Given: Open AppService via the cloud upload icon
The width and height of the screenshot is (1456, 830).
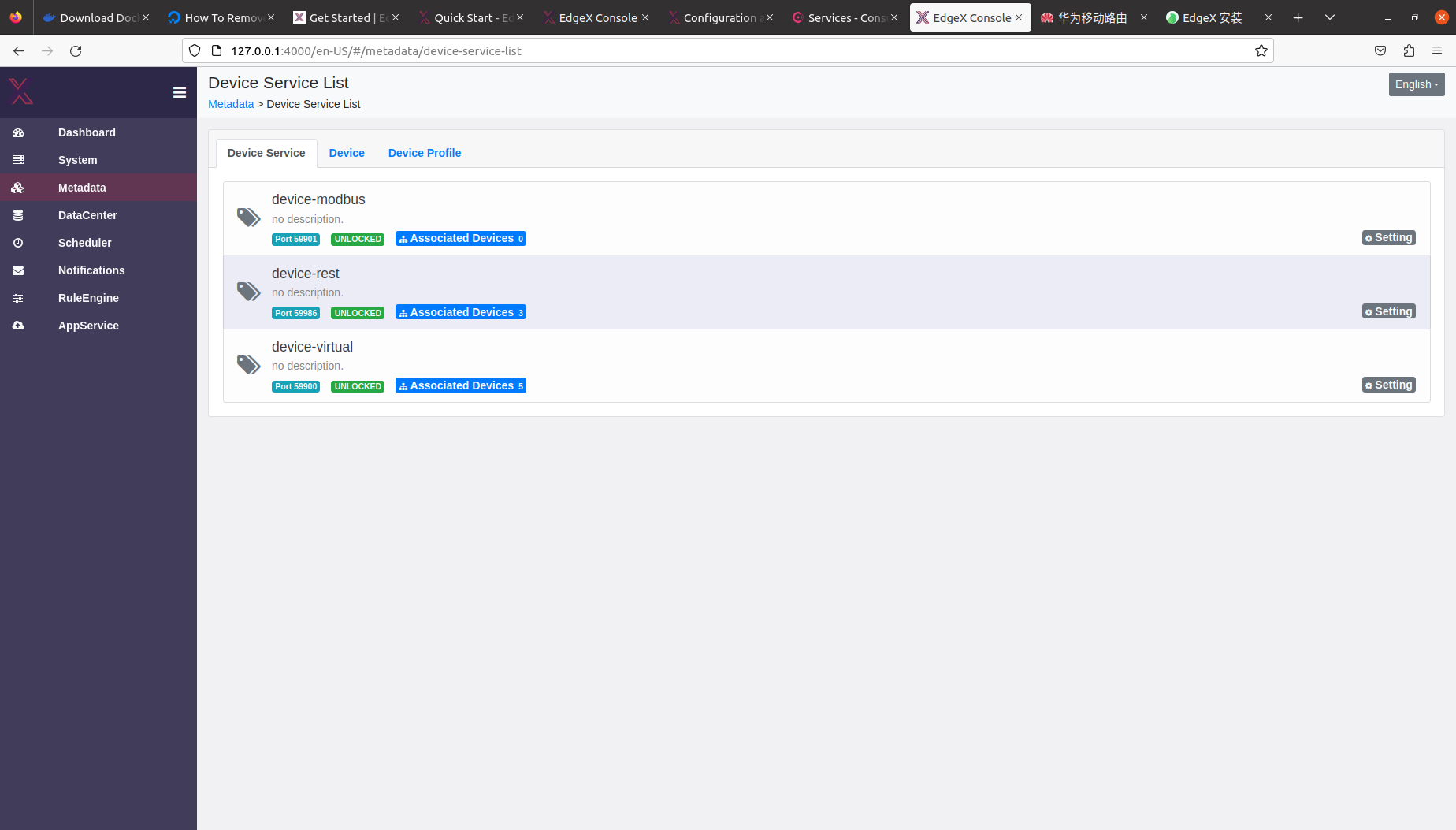Looking at the screenshot, I should click(x=17, y=325).
